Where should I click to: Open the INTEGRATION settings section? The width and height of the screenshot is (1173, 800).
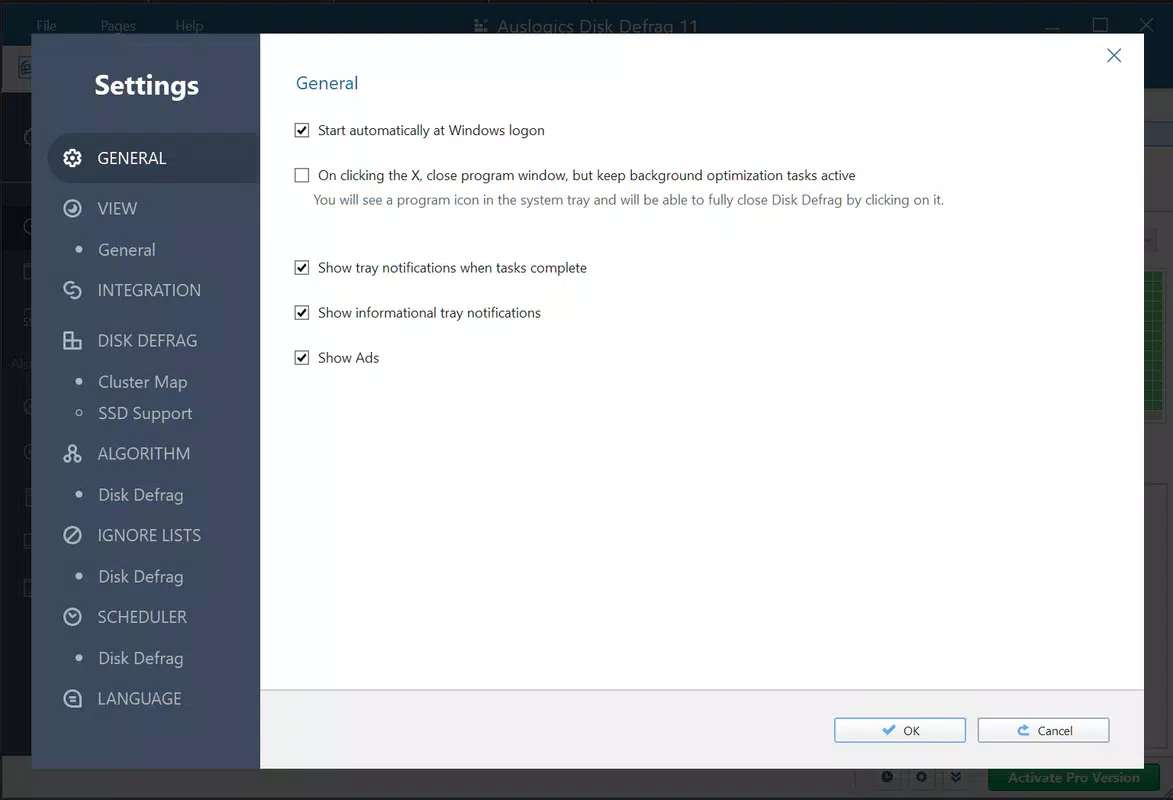click(149, 290)
